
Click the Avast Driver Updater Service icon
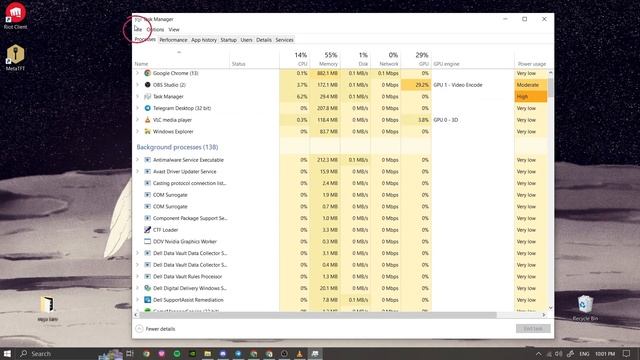pyautogui.click(x=147, y=171)
